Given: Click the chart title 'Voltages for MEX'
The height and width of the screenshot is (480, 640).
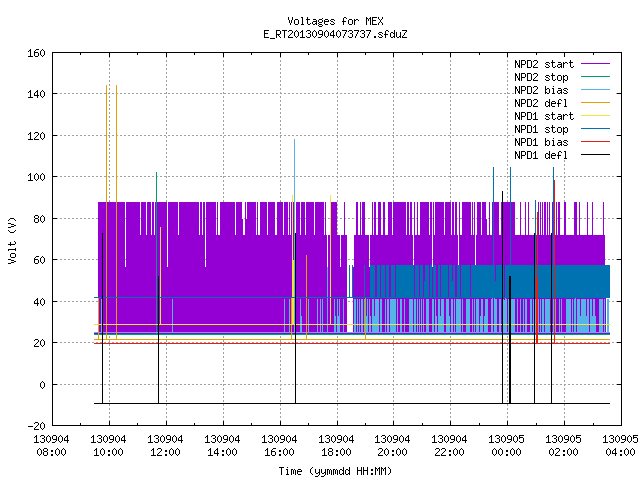Looking at the screenshot, I should click(x=335, y=21).
